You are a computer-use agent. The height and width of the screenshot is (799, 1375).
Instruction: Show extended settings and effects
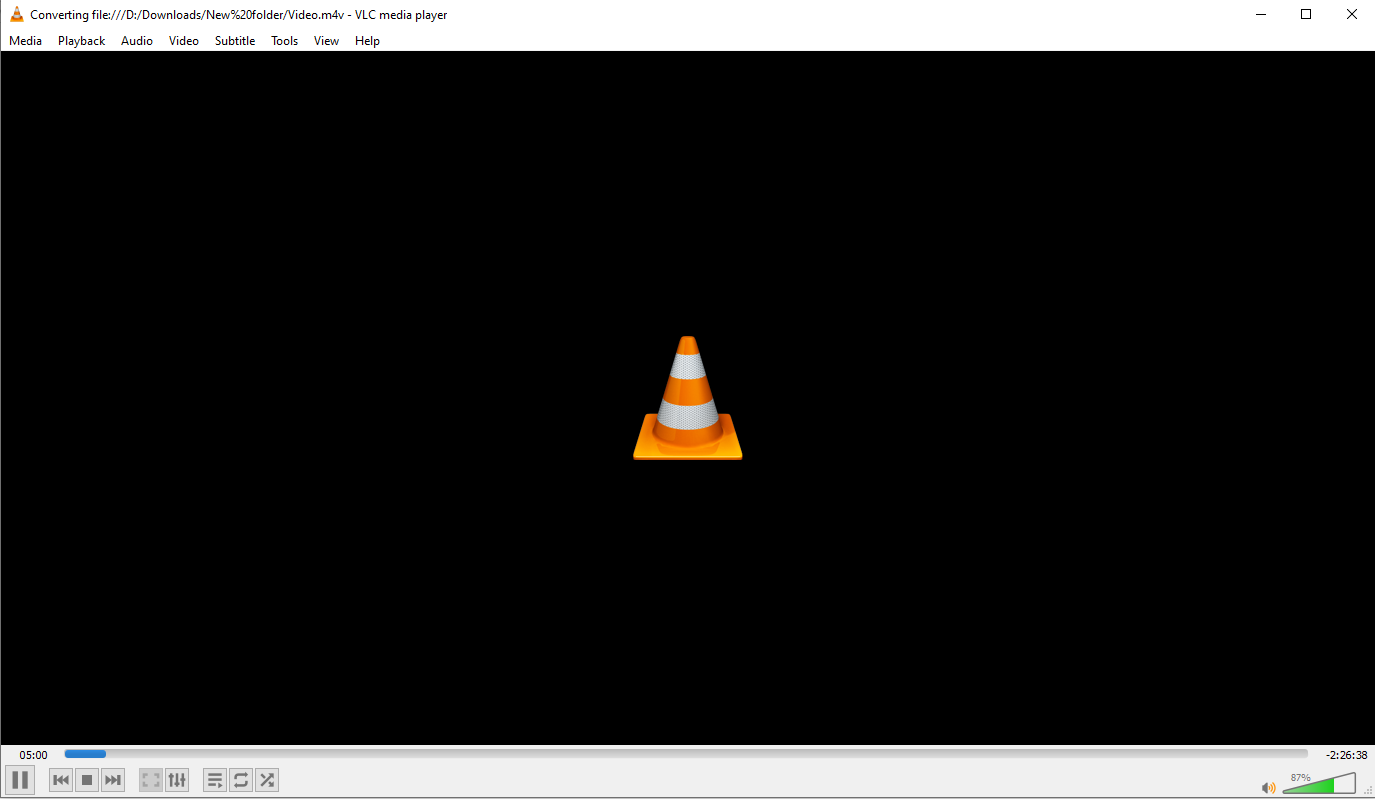(x=177, y=780)
